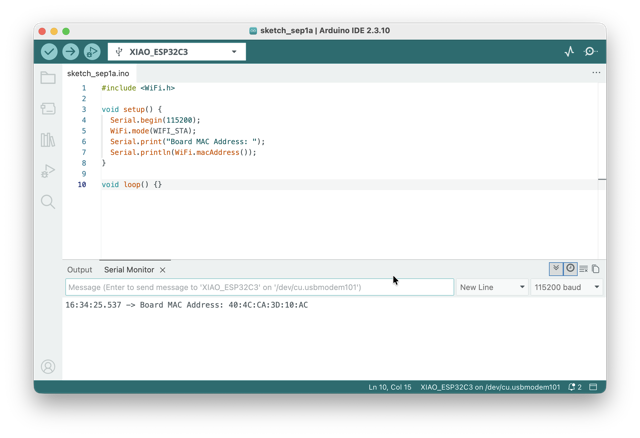This screenshot has width=640, height=438.
Task: Click the account profile icon
Action: click(x=48, y=367)
